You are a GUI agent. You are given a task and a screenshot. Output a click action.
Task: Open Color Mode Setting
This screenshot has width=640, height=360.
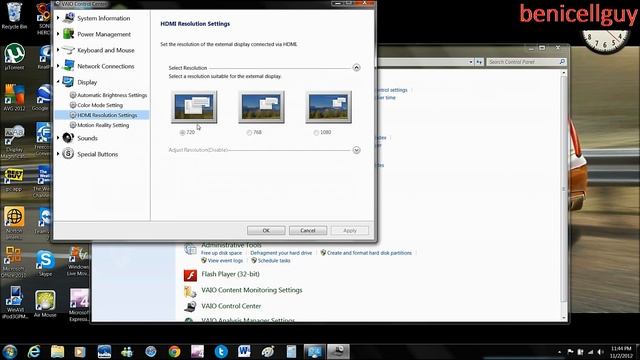click(x=100, y=105)
